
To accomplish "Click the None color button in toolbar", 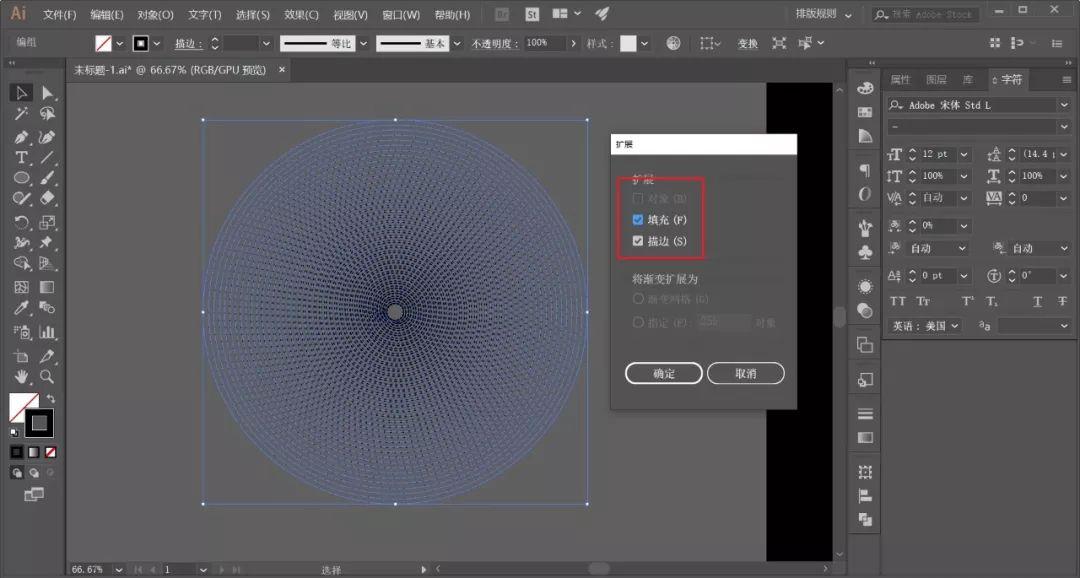I will [50, 452].
